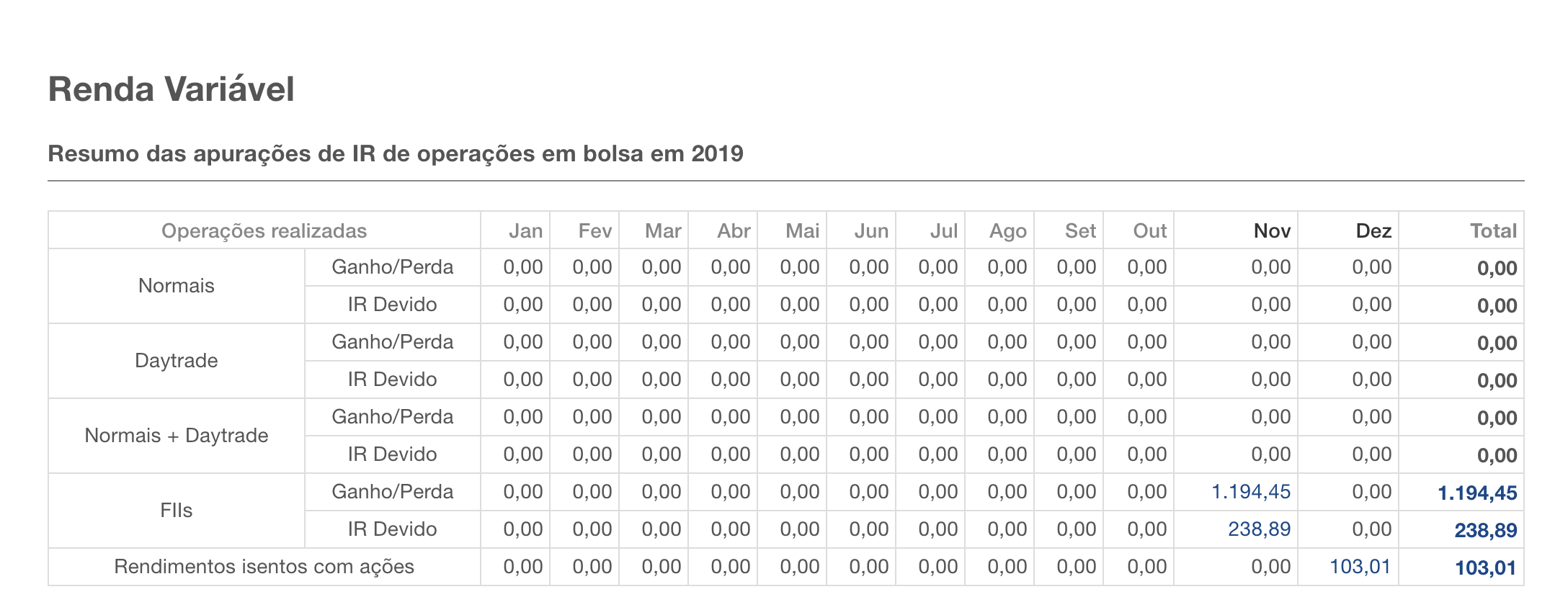
Task: Click the 103,01 exempt income value in Dez
Action: [x=1360, y=567]
